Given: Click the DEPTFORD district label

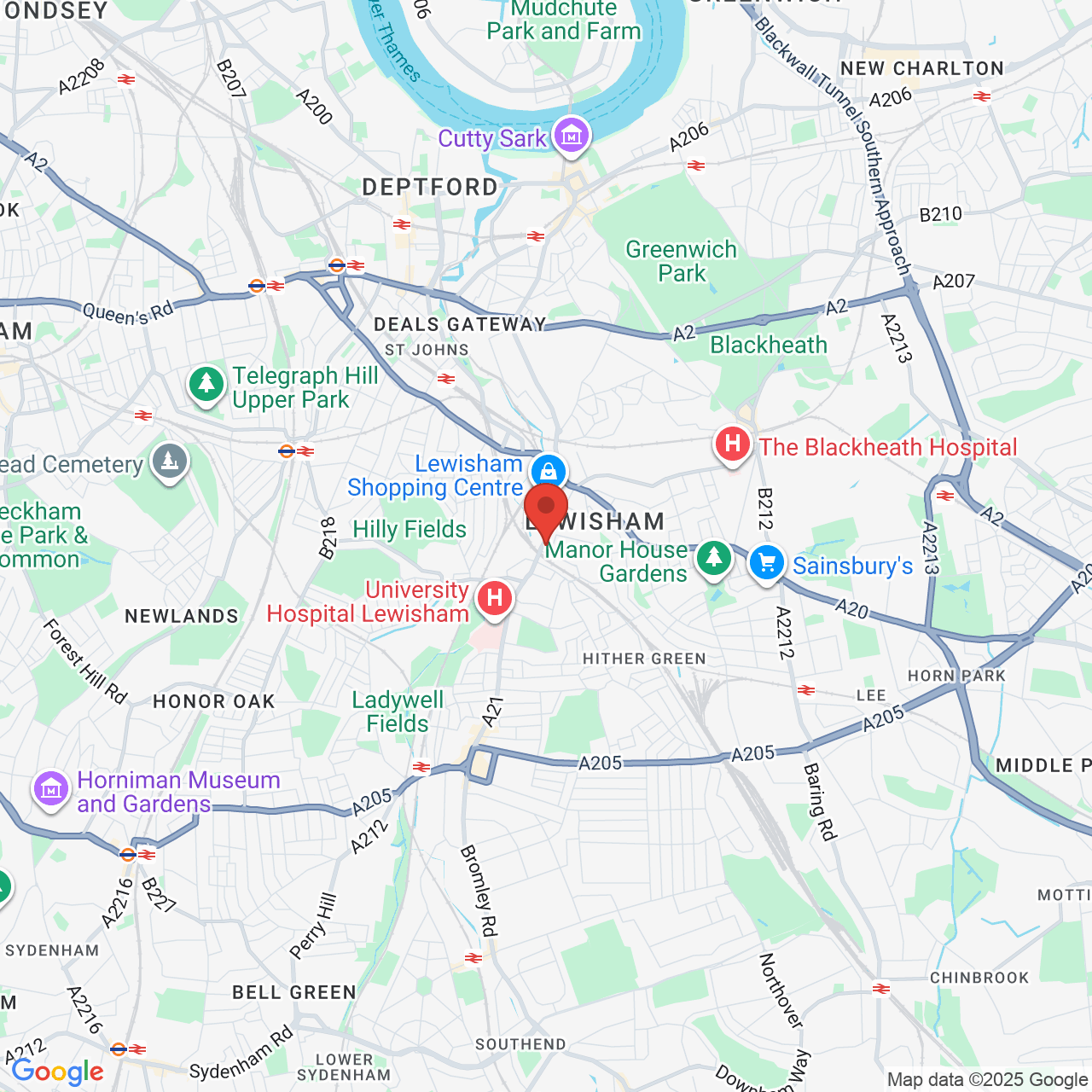Looking at the screenshot, I should point(431,188).
